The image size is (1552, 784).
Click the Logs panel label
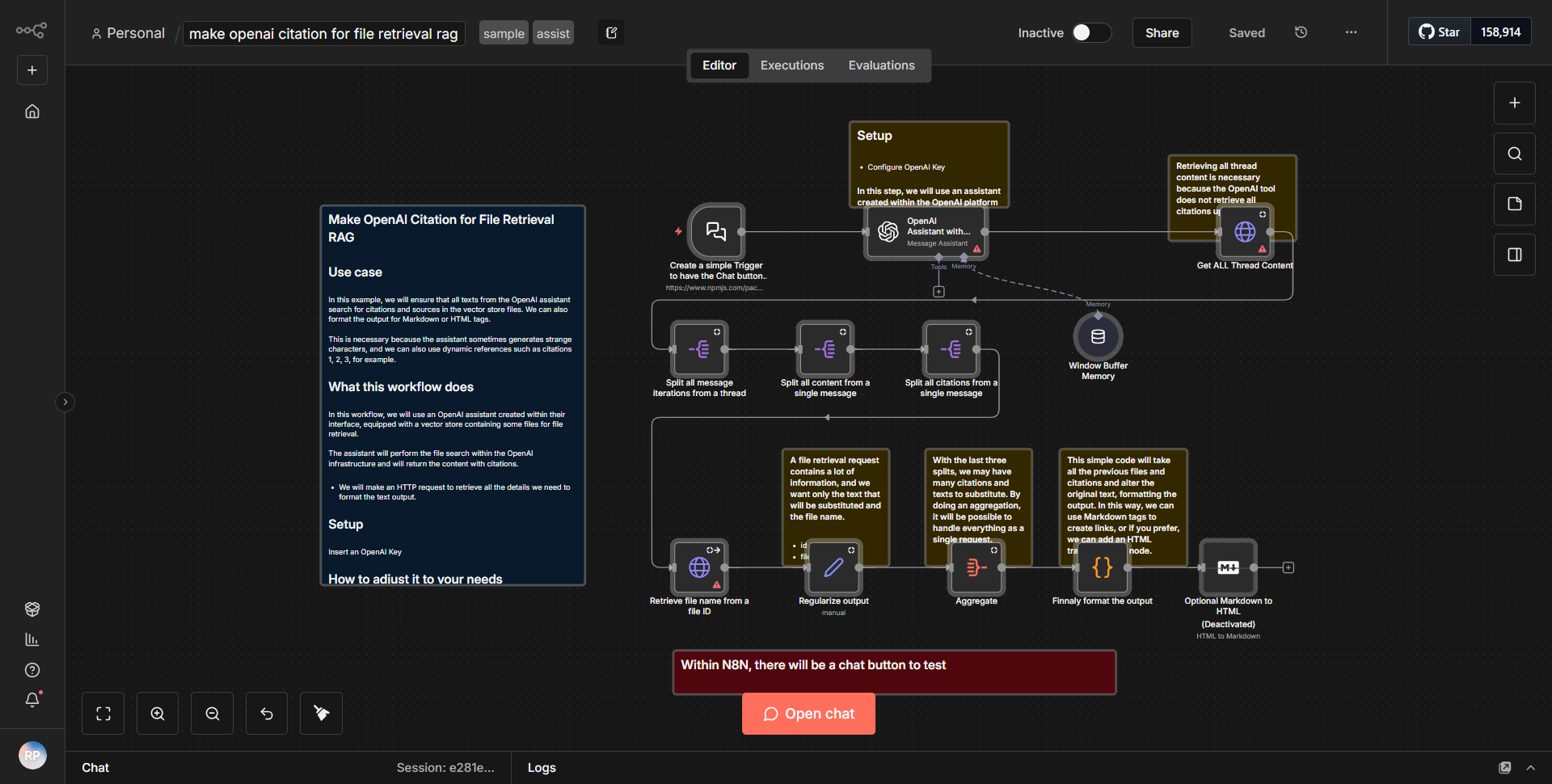click(x=542, y=768)
